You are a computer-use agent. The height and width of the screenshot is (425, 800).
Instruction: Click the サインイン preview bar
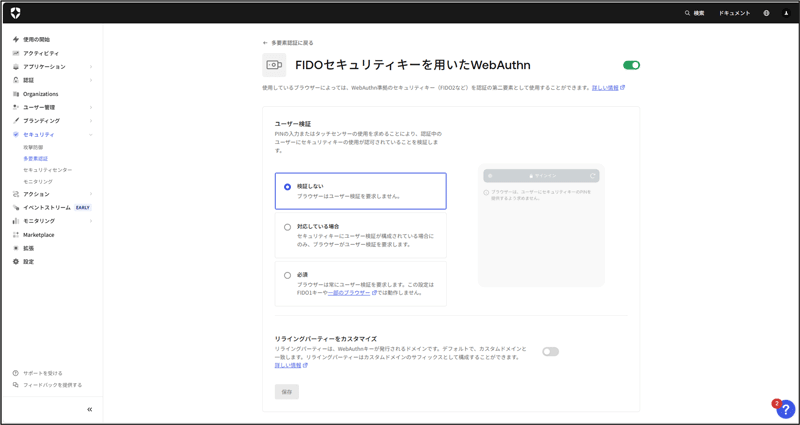tap(541, 176)
